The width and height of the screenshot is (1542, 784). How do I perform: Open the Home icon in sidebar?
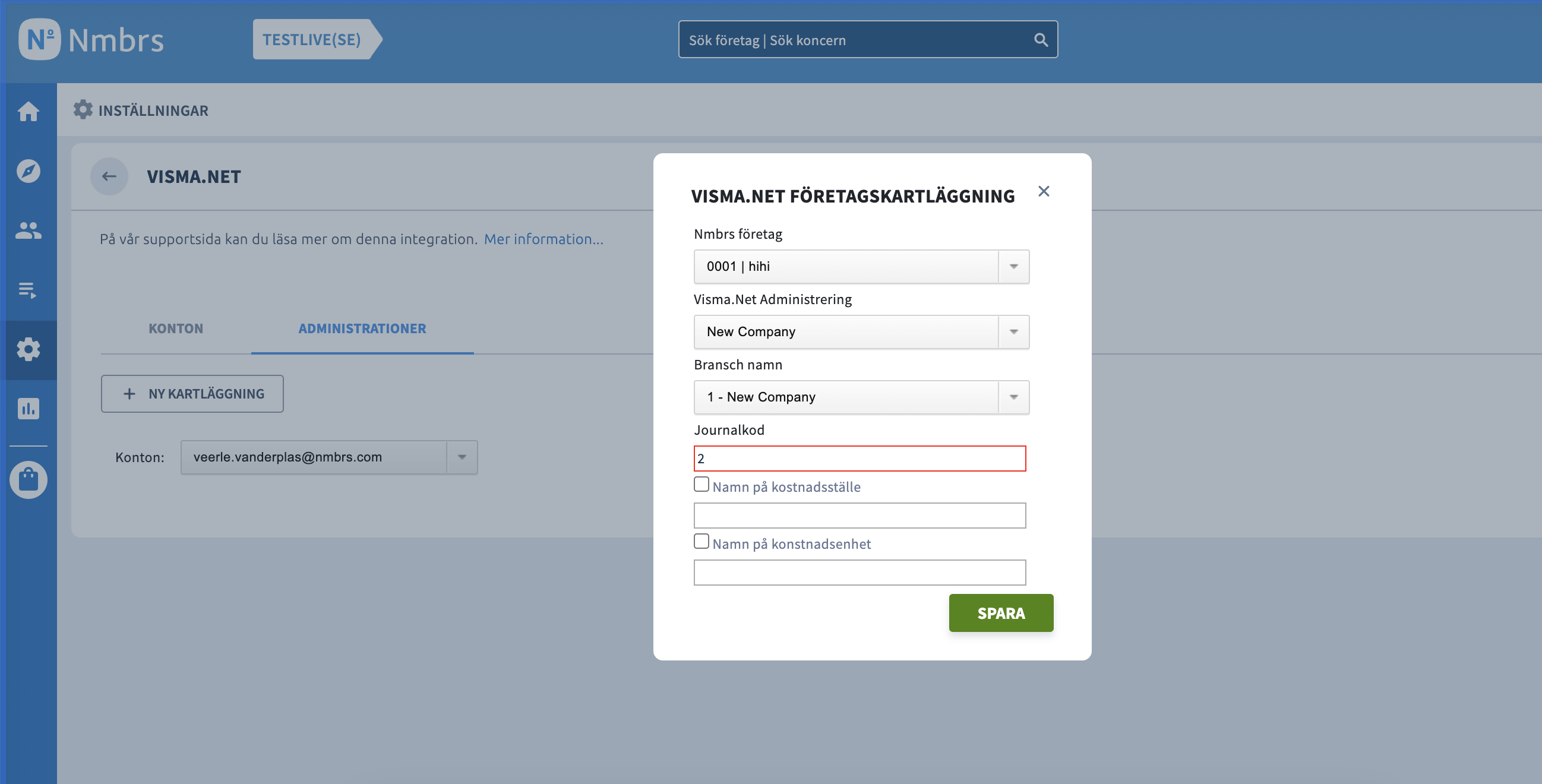click(28, 111)
